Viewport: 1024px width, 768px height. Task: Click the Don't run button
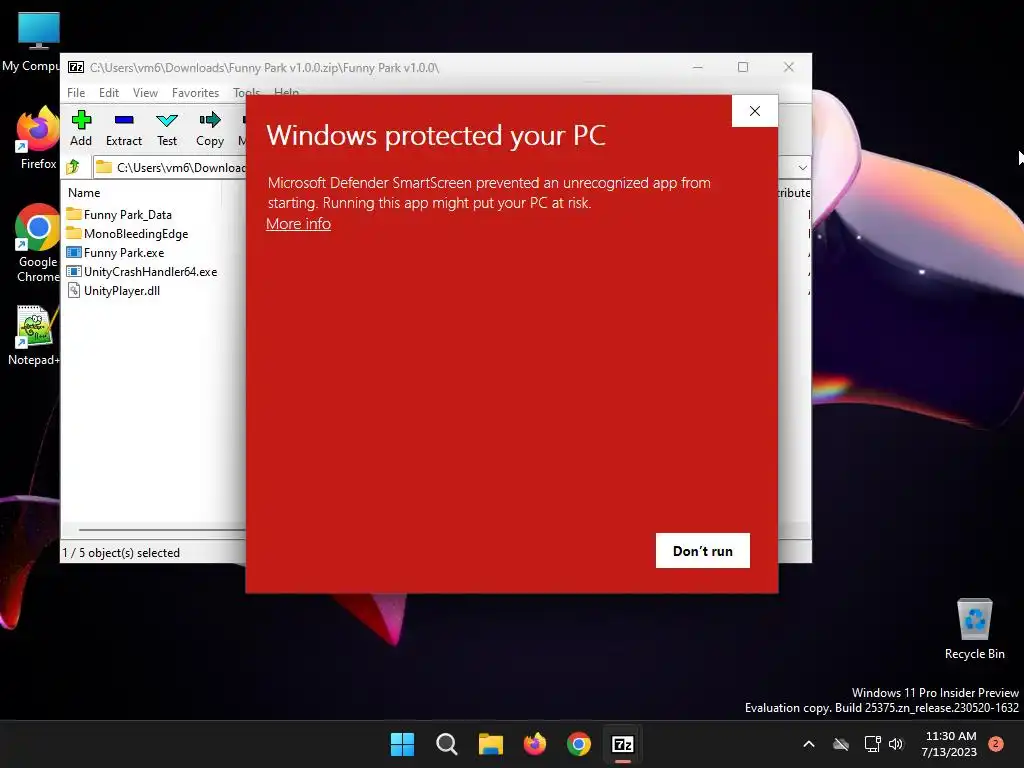point(703,551)
